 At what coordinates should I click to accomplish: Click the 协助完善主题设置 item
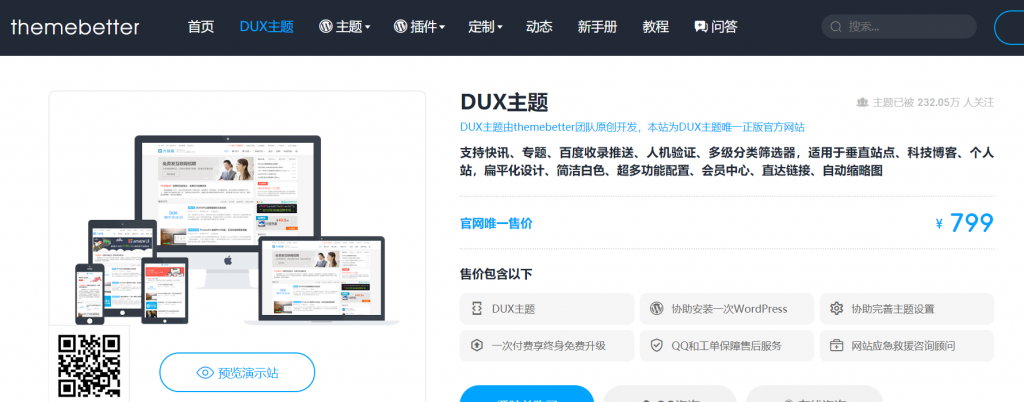point(907,309)
